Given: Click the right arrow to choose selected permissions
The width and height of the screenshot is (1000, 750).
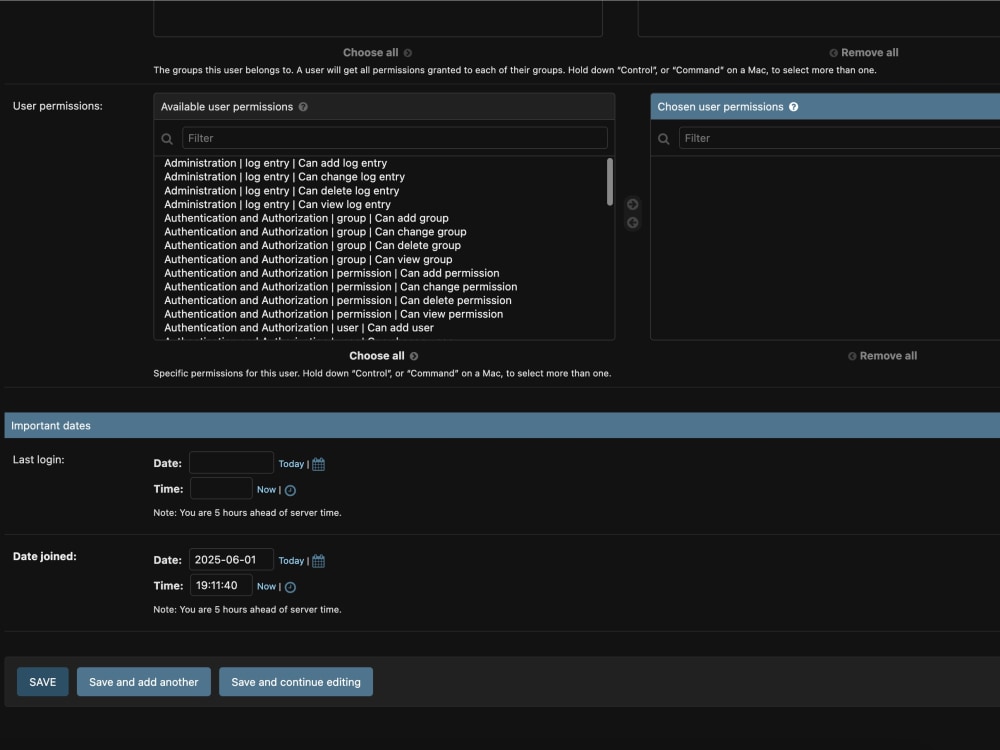Looking at the screenshot, I should pos(633,204).
